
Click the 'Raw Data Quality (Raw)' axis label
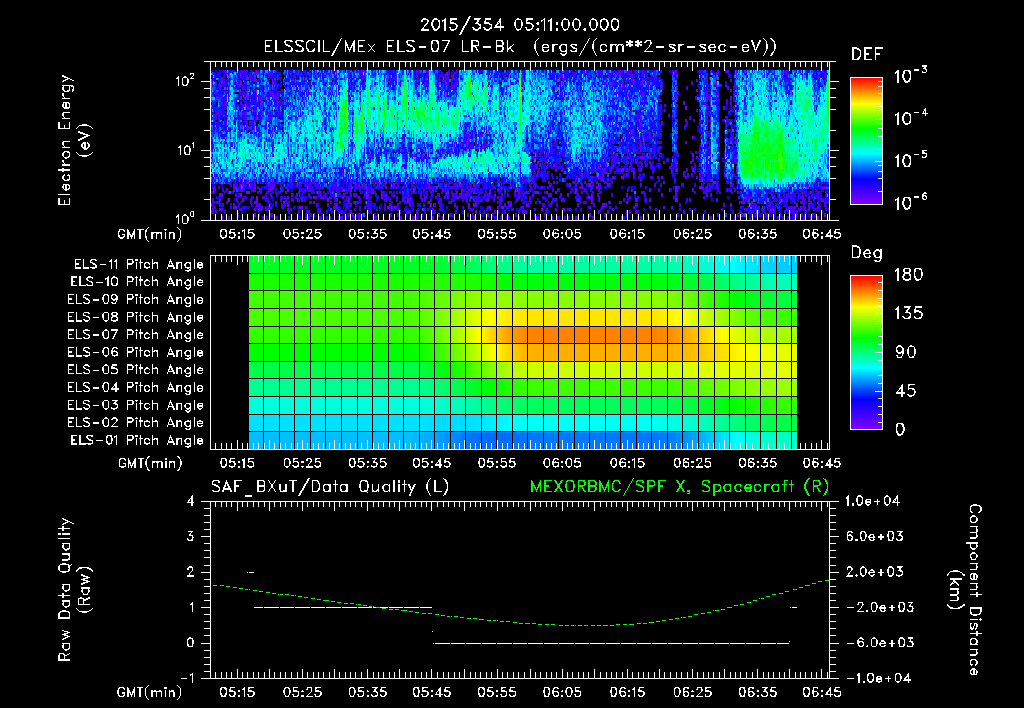point(74,590)
